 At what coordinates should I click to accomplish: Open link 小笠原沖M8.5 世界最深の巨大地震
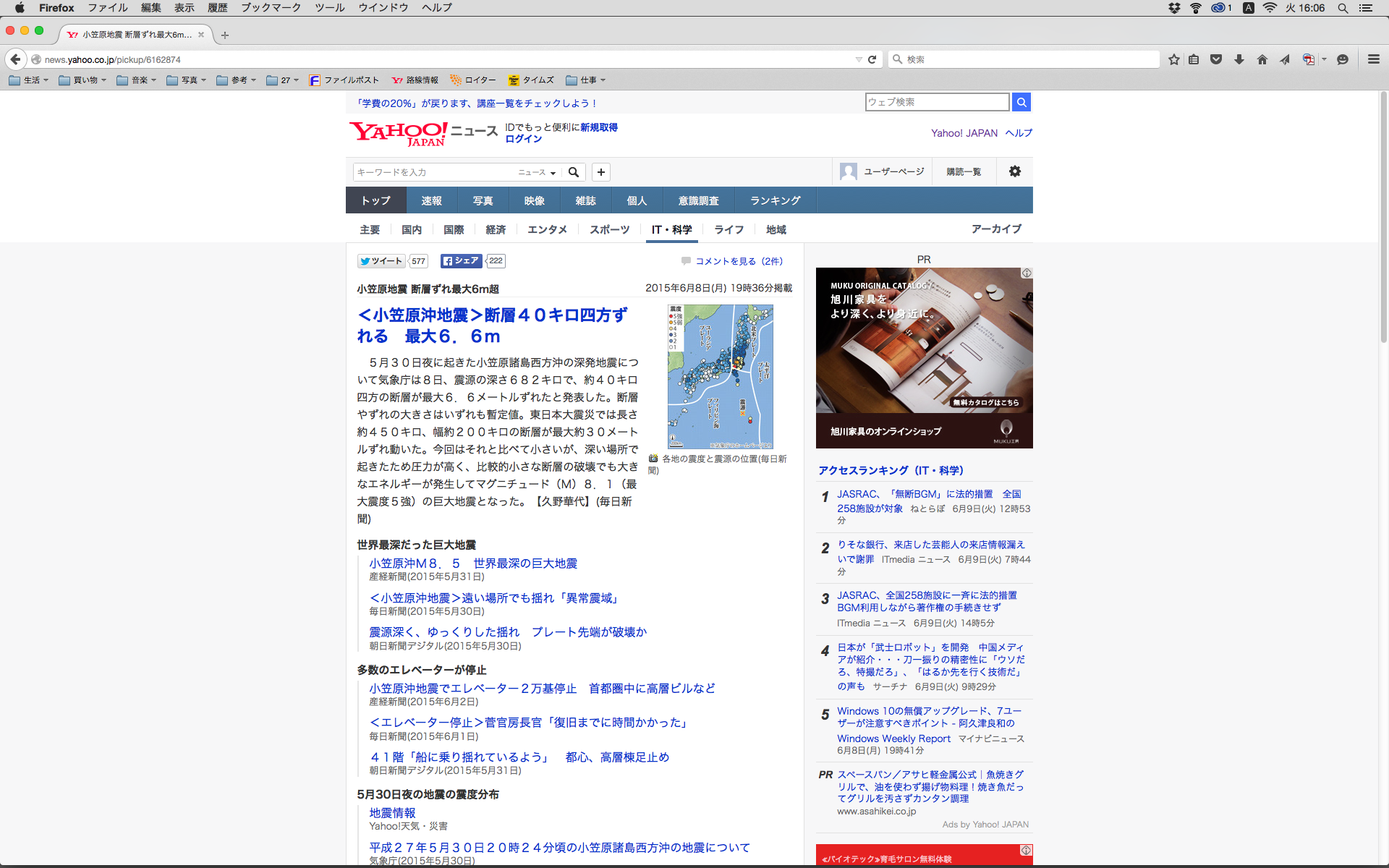473,563
